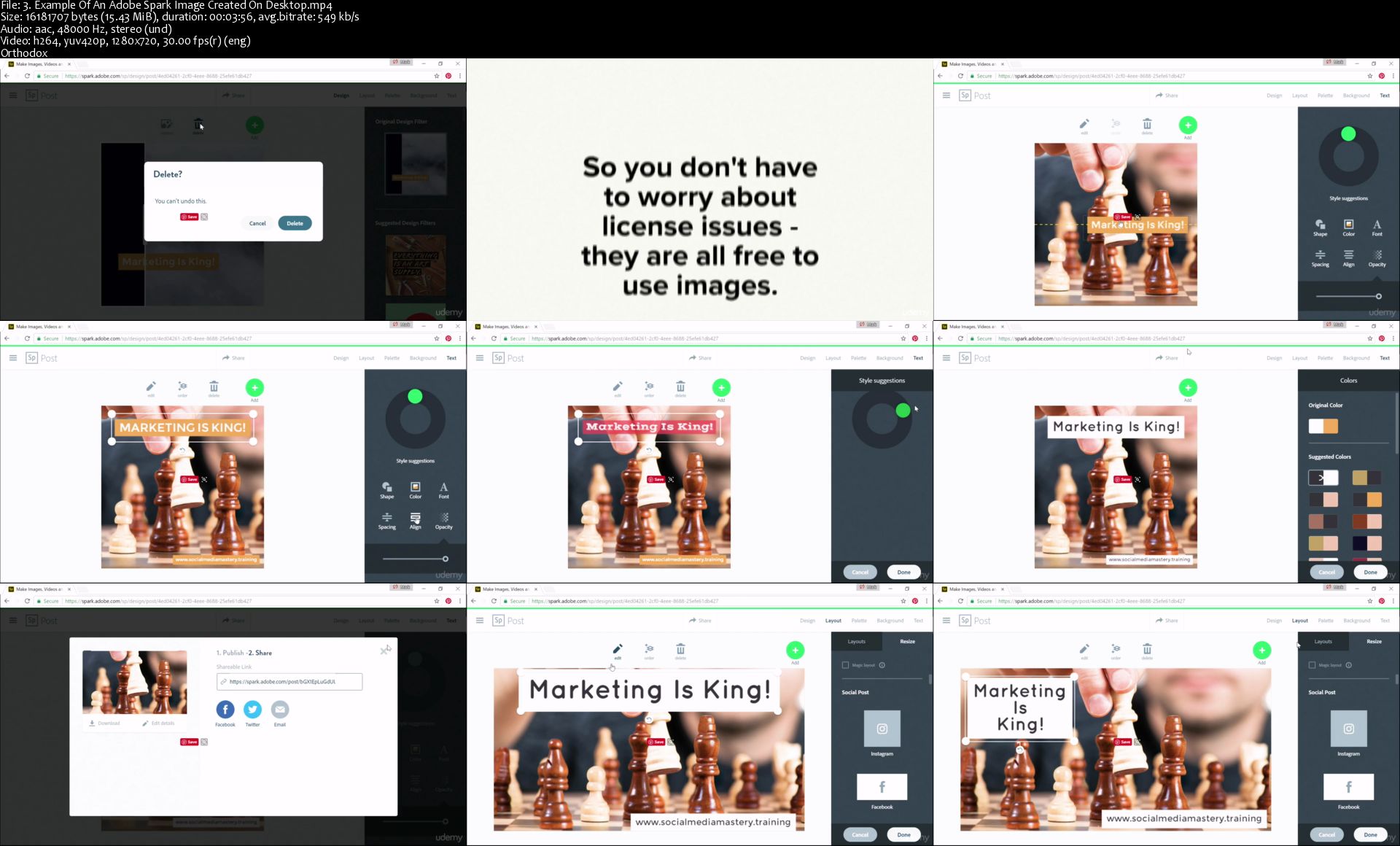
Task: Click the Magic layout info icon in the single-line caption frame
Action: (x=882, y=665)
